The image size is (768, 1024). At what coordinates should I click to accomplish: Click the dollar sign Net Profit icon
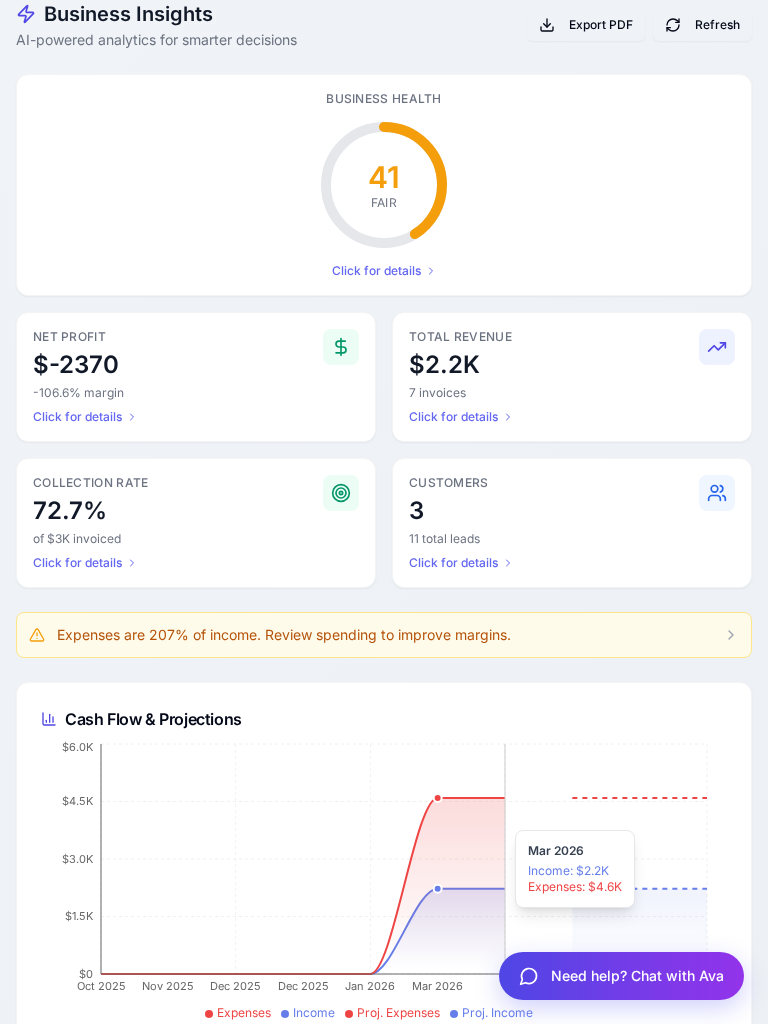pos(341,347)
